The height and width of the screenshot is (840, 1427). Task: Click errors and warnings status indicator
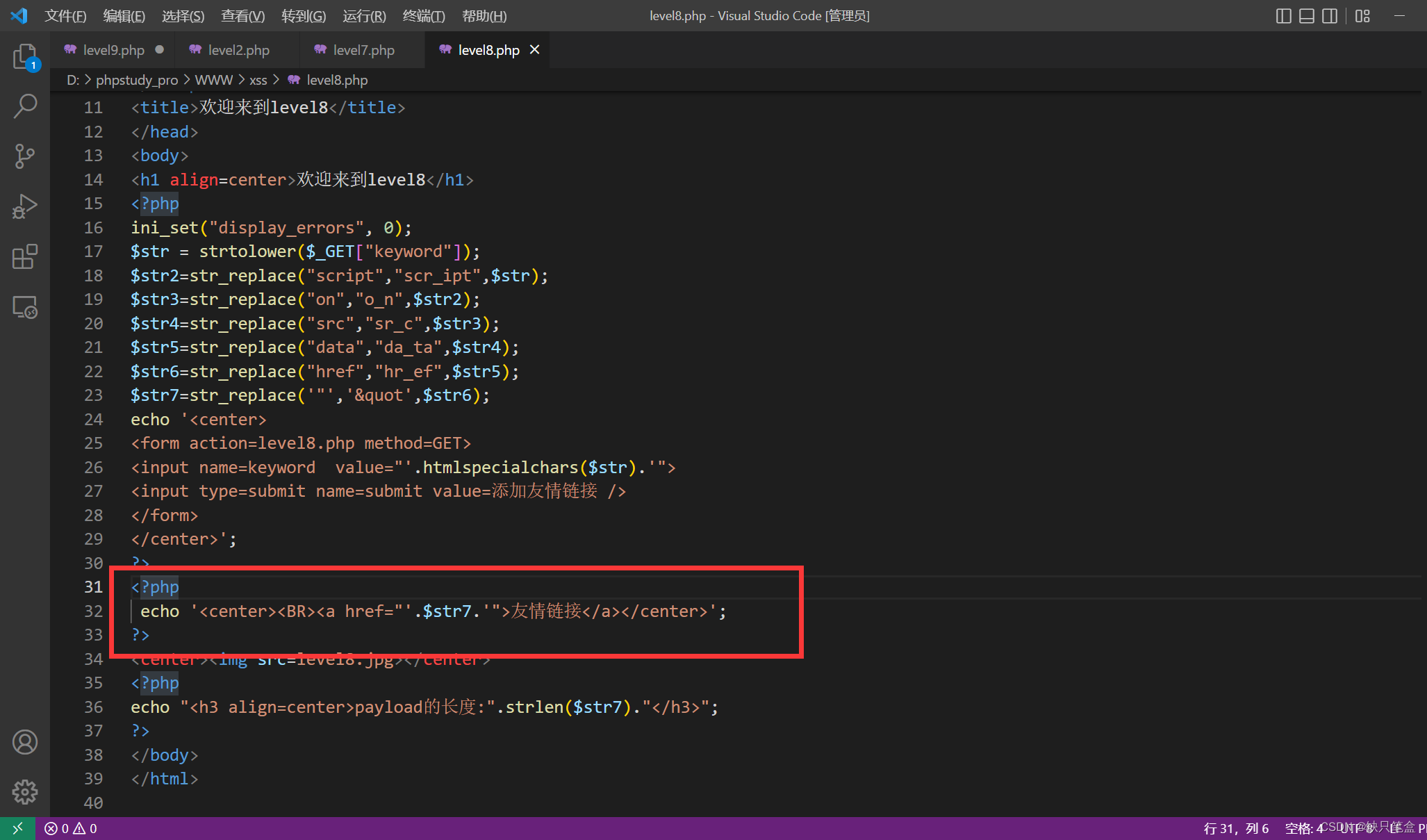point(71,828)
